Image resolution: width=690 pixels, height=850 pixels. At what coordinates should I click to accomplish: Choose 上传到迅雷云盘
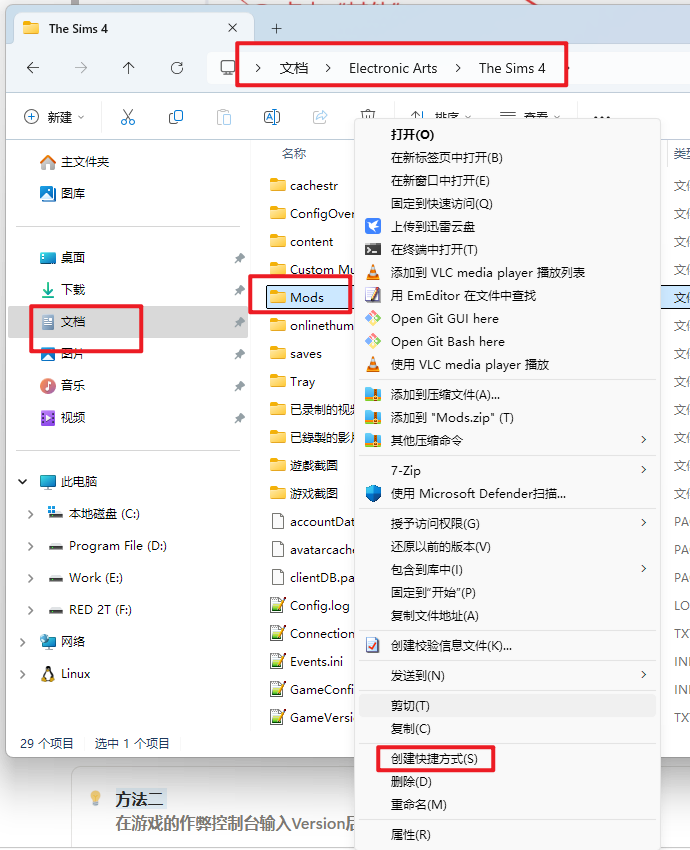click(433, 227)
